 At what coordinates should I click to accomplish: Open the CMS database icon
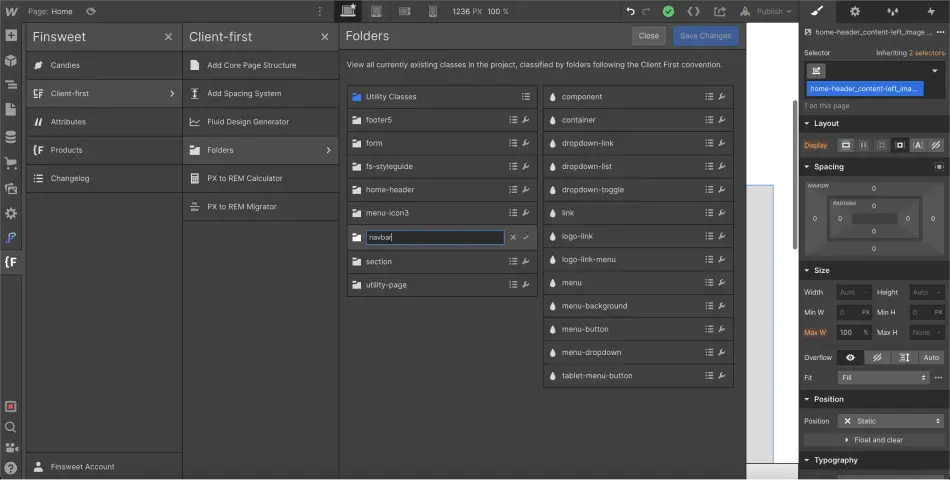[11, 137]
